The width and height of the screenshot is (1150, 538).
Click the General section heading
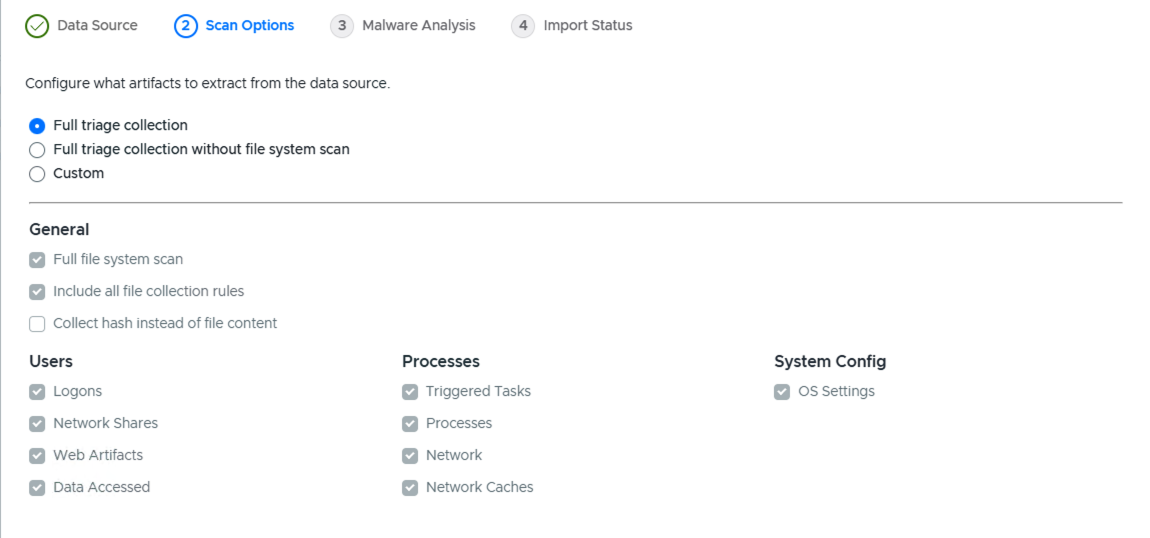pos(59,229)
